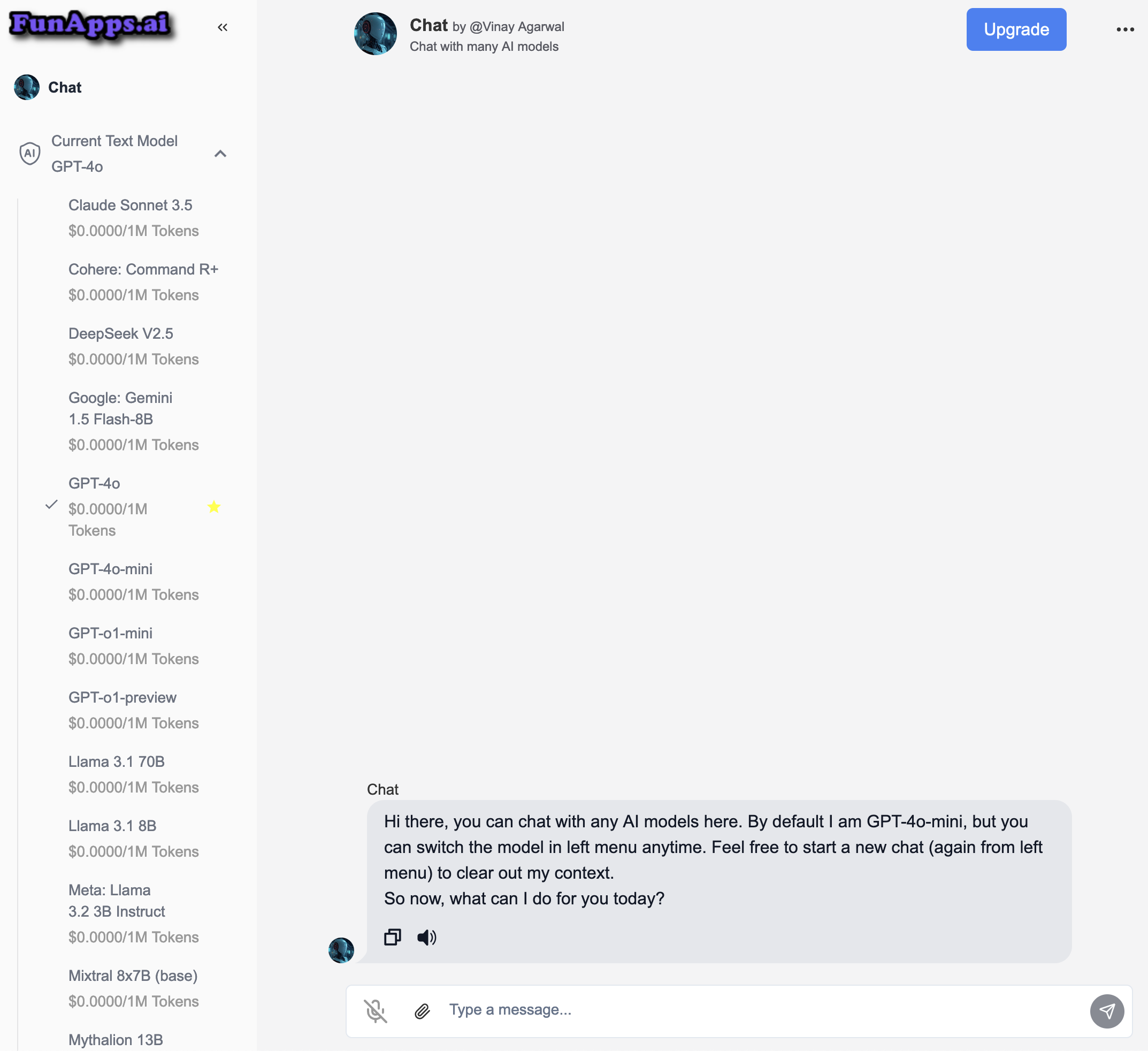
Task: Open the @Vinay Agarwal author link
Action: coord(516,27)
